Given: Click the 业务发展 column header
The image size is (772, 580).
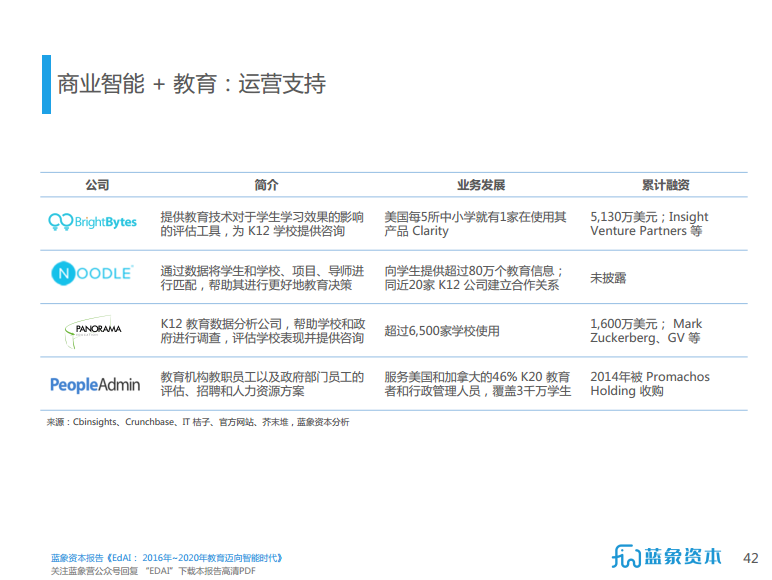Looking at the screenshot, I should [x=481, y=185].
